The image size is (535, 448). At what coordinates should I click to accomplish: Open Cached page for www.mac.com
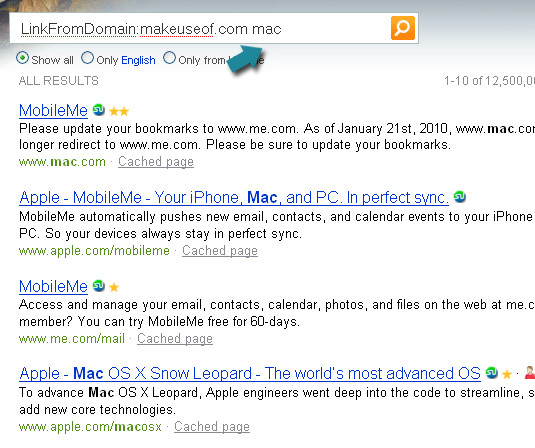pos(156,162)
